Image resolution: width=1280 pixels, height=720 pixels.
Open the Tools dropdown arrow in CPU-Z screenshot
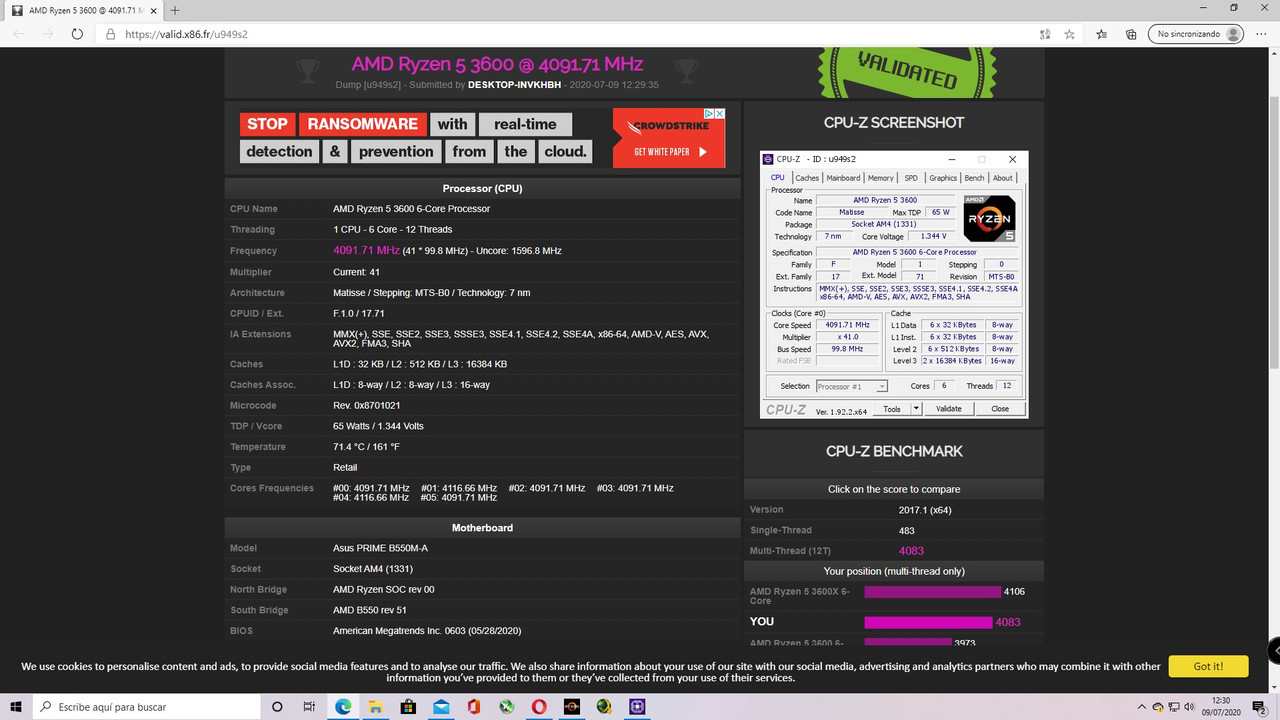click(x=914, y=409)
